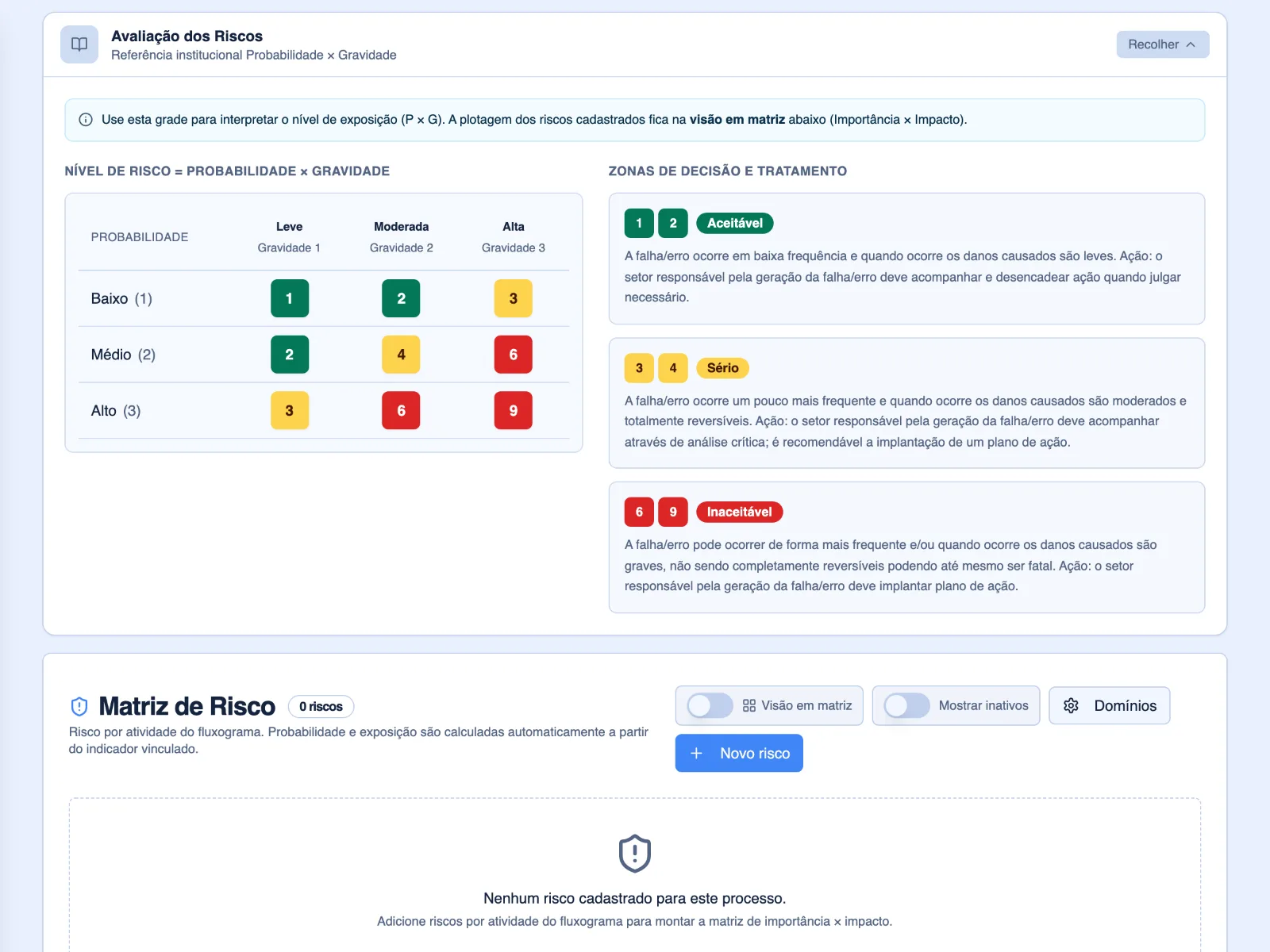Image resolution: width=1270 pixels, height=952 pixels.
Task: Click the Avaliação dos Riscos title
Action: pos(187,36)
